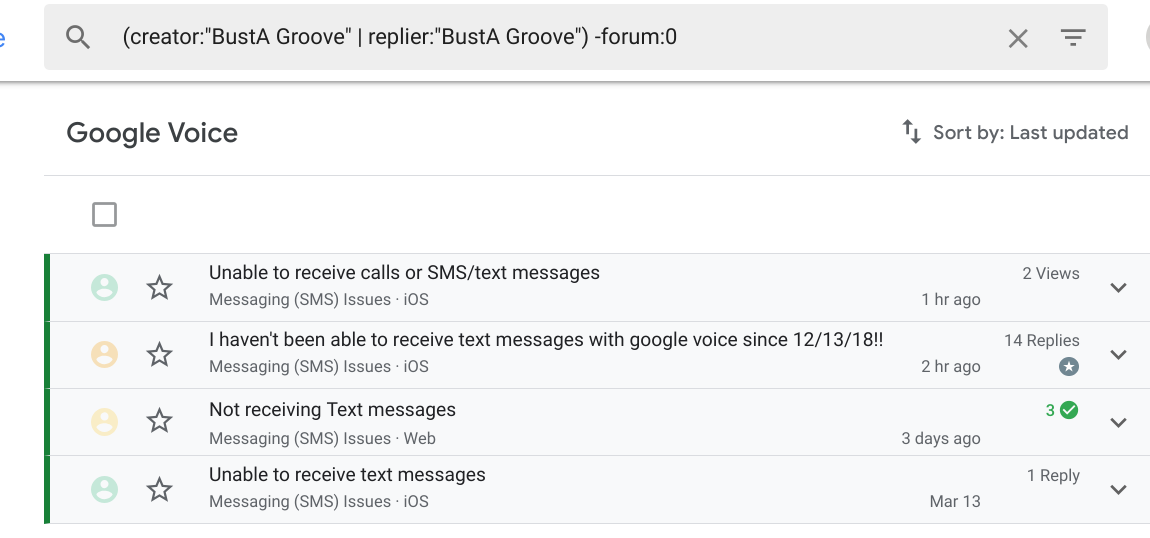Click '2 hr ago' timestamp
Viewport: 1150px width, 538px height.
pos(951,366)
